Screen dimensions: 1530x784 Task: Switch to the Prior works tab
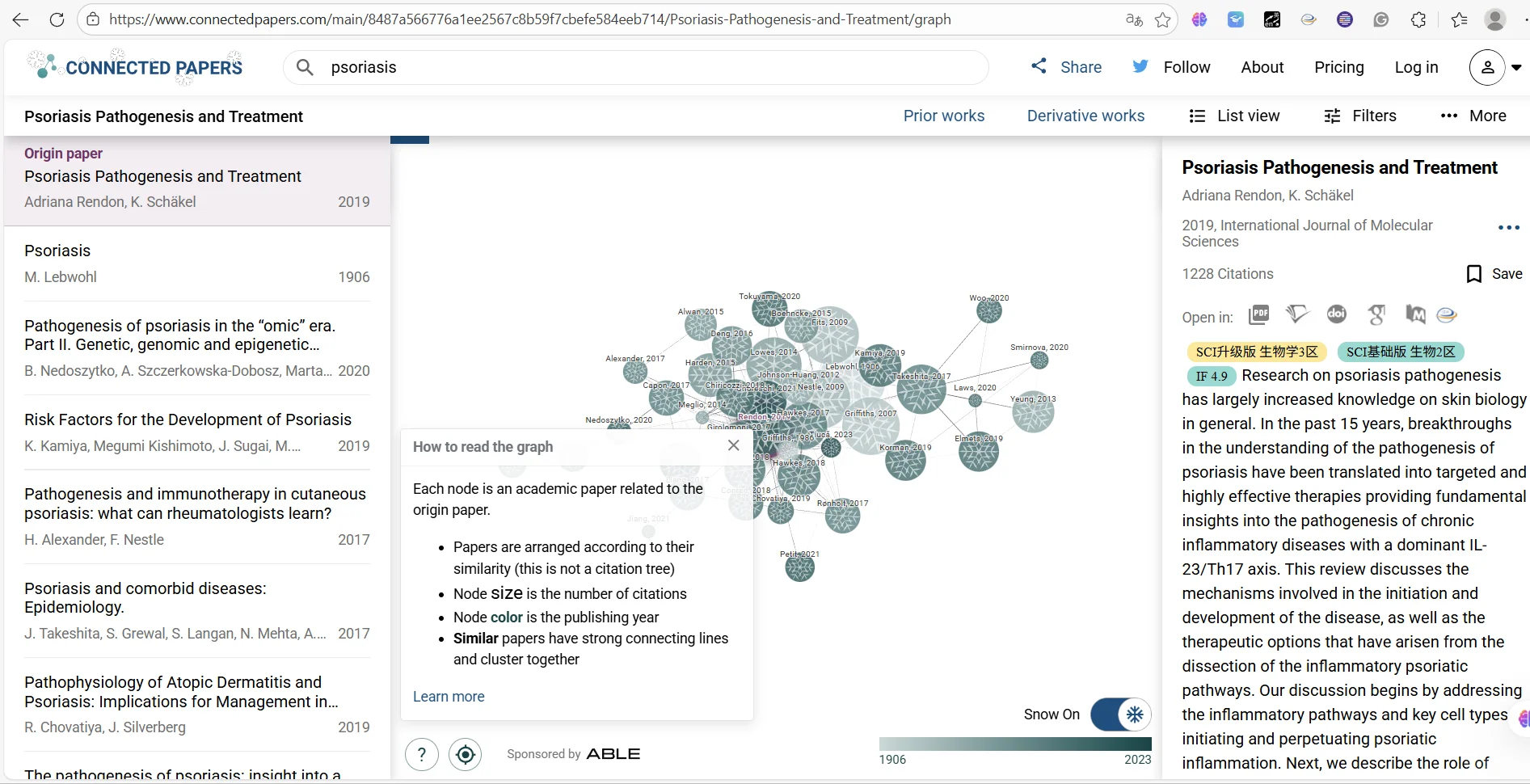(x=944, y=116)
